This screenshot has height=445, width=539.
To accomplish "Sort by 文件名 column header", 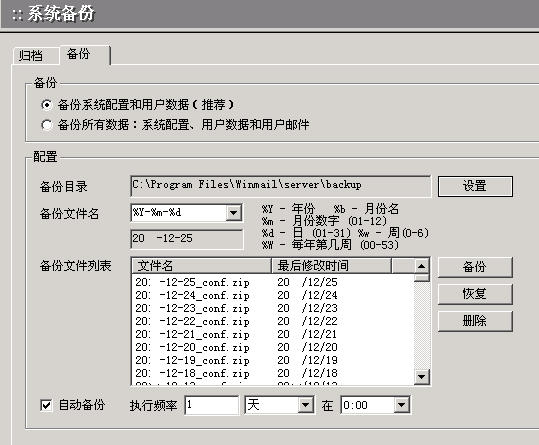I will [201, 266].
